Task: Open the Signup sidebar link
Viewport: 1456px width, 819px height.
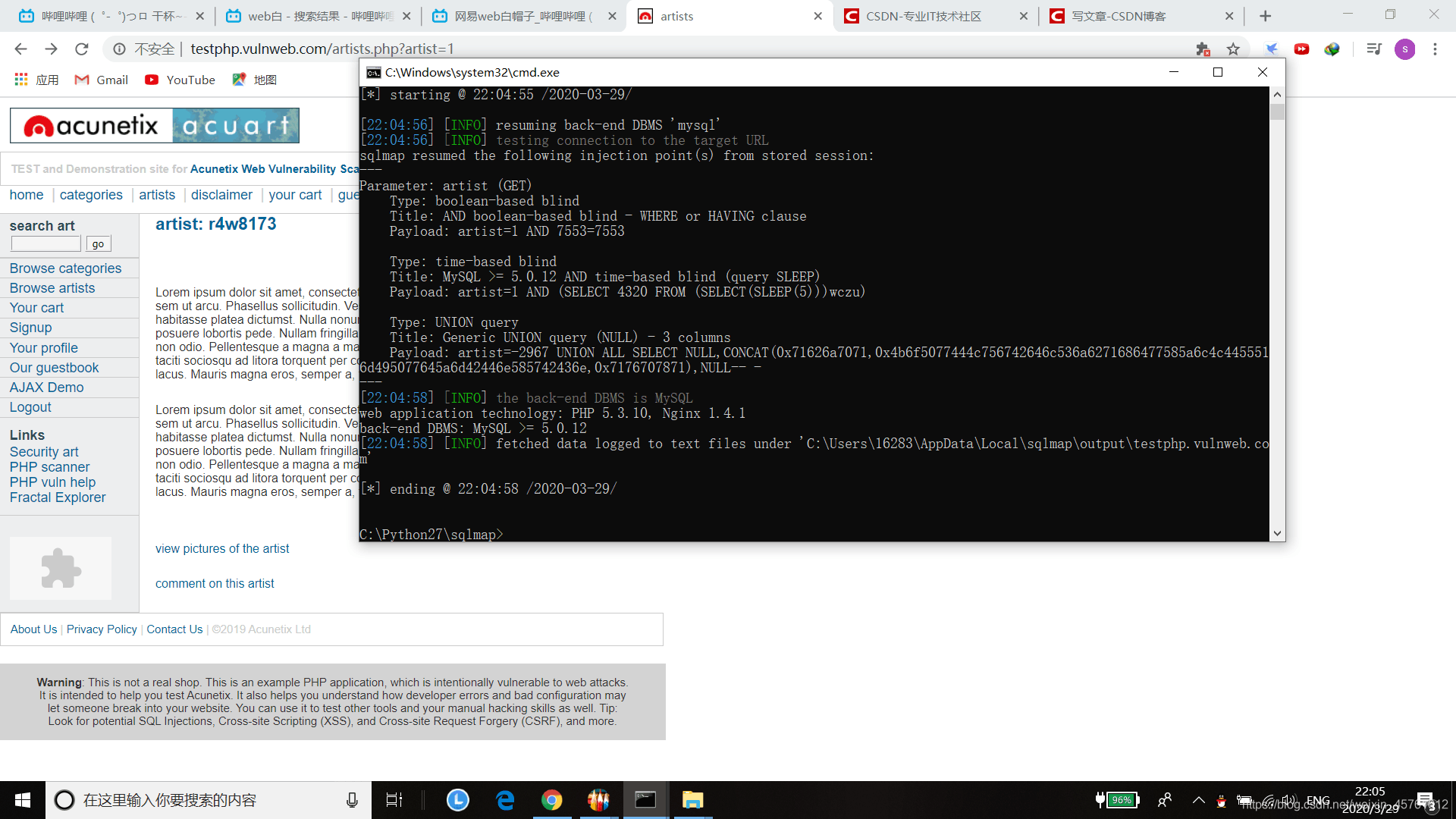Action: coord(30,328)
